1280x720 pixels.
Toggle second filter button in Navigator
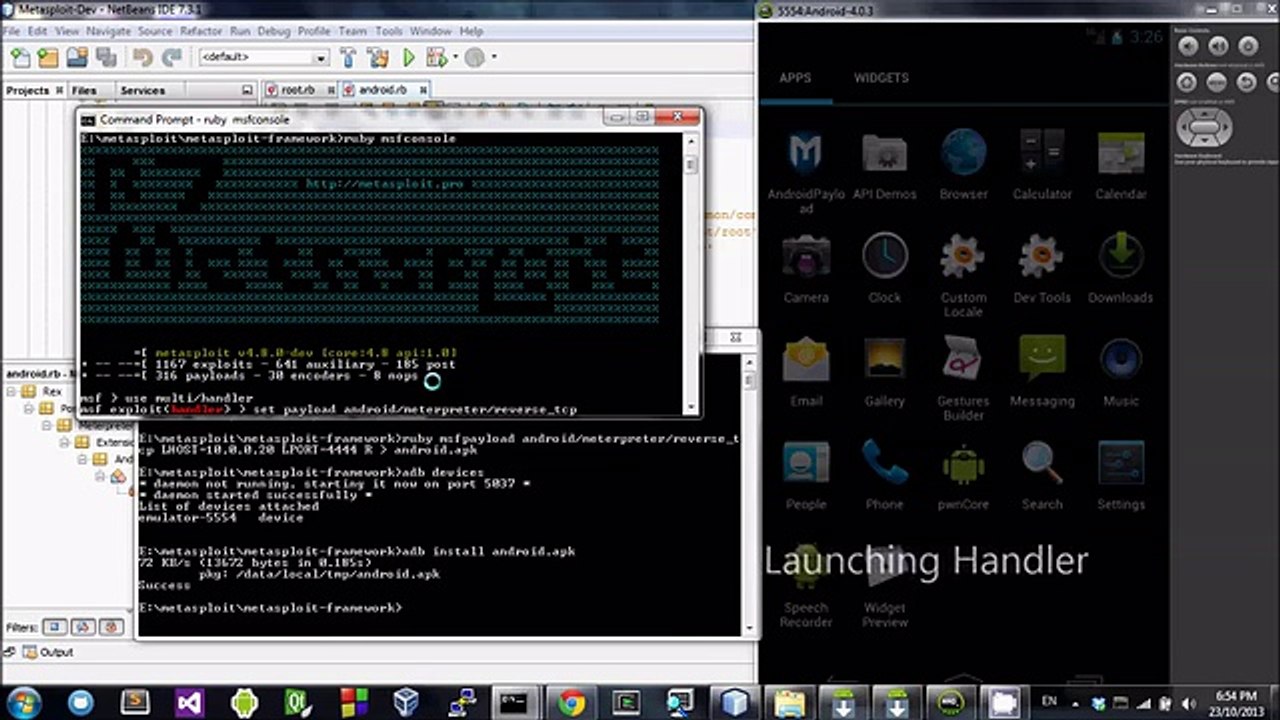point(85,627)
